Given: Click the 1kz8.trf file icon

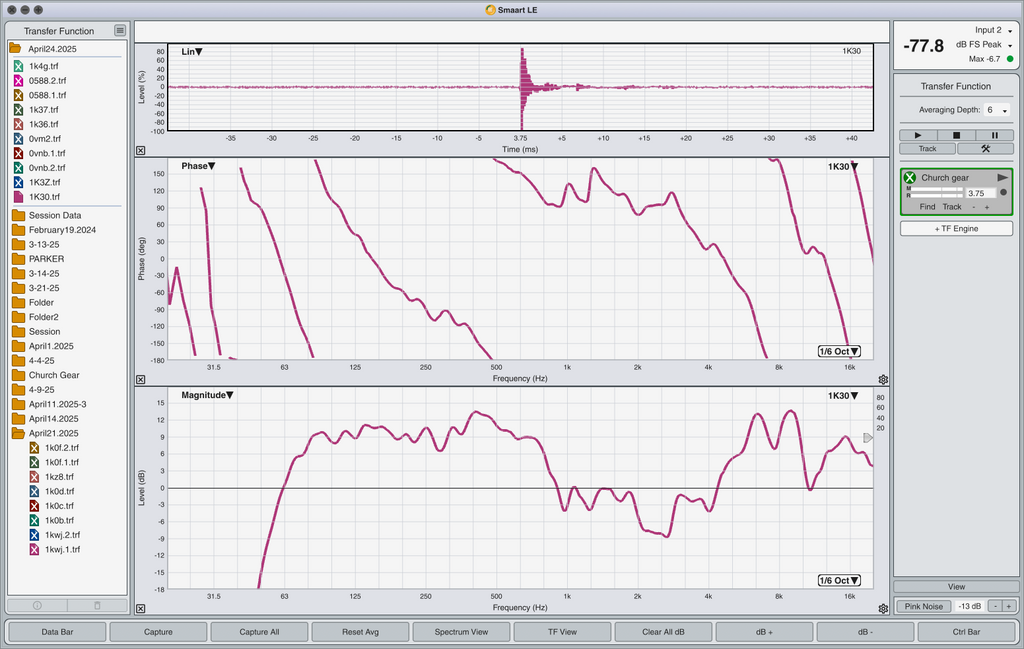Looking at the screenshot, I should click(34, 477).
